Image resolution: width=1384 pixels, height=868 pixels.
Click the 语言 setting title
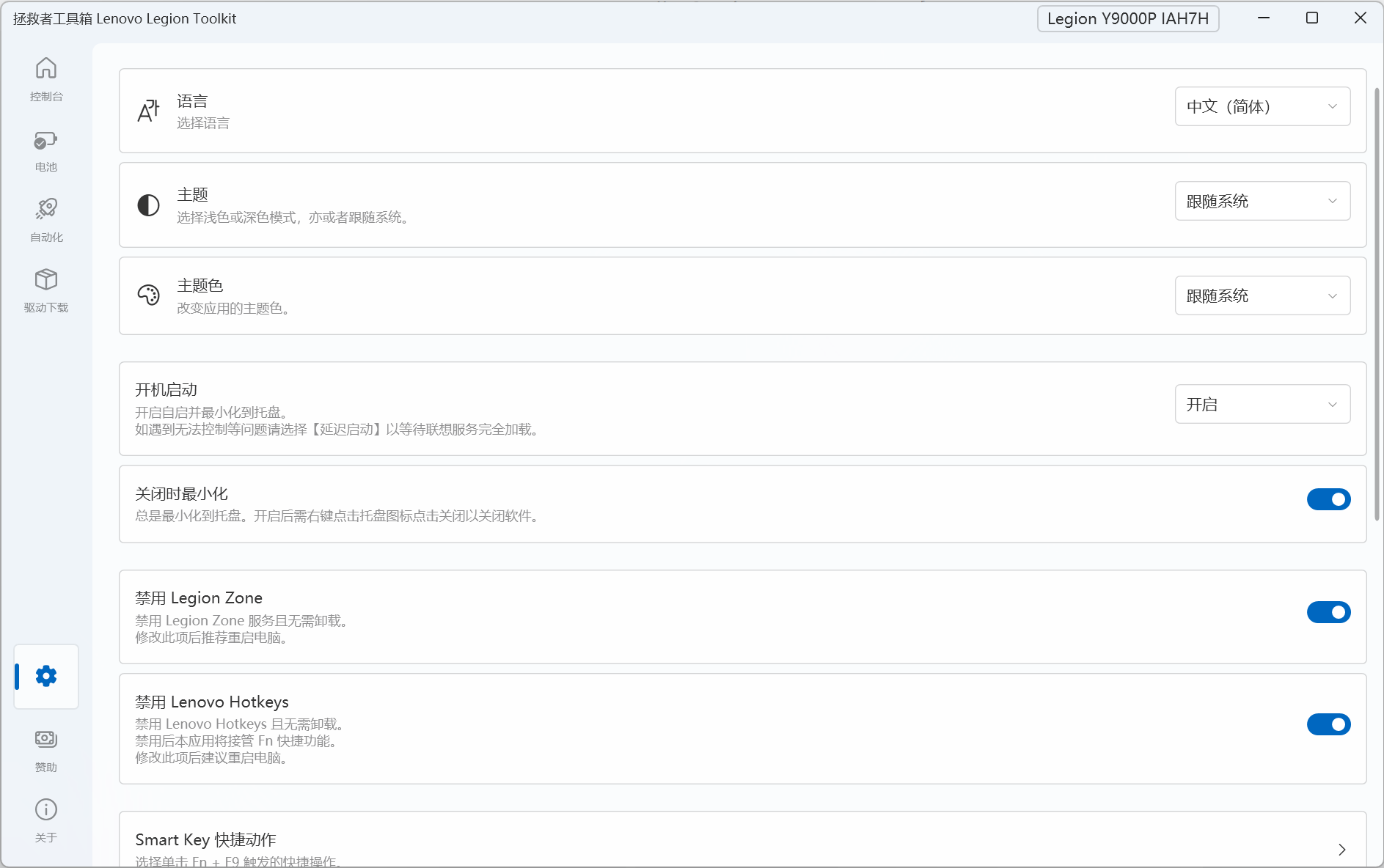coord(192,101)
